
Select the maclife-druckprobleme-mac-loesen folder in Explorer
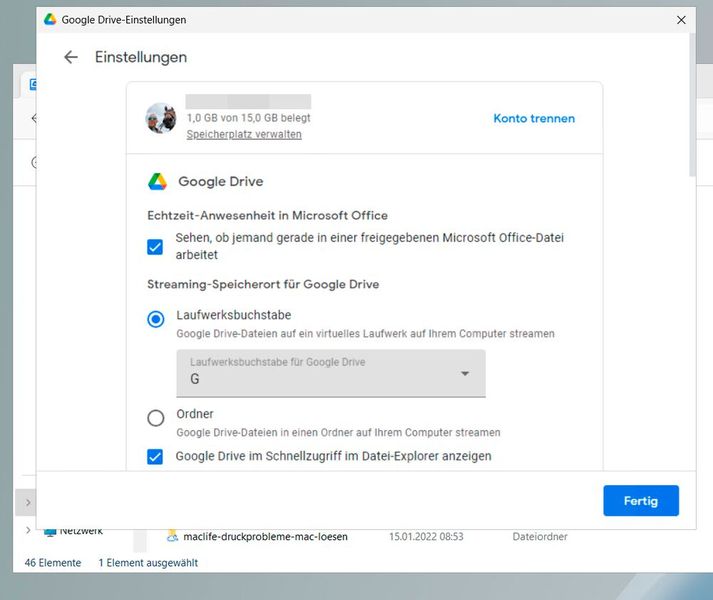[265, 537]
